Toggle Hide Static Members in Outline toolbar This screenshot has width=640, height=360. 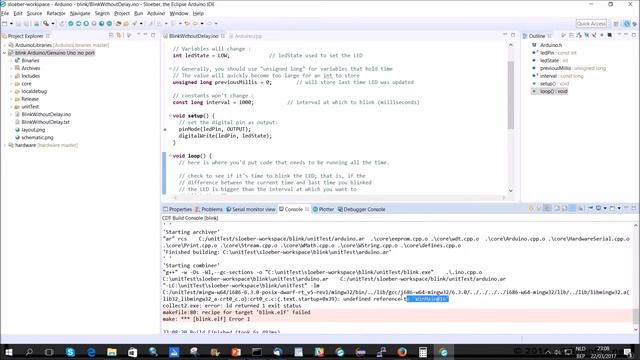point(594,36)
